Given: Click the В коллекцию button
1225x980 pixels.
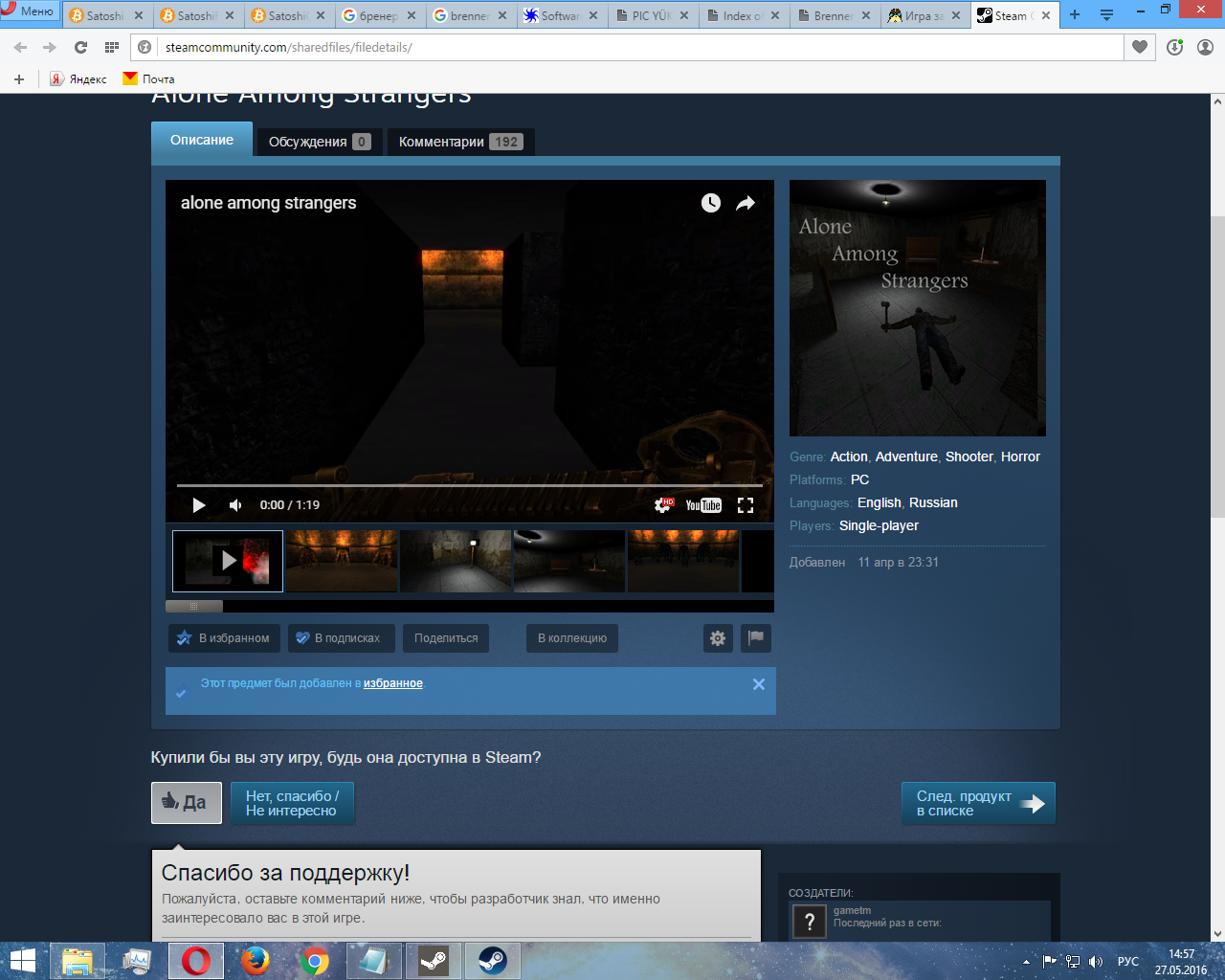Looking at the screenshot, I should click(572, 638).
